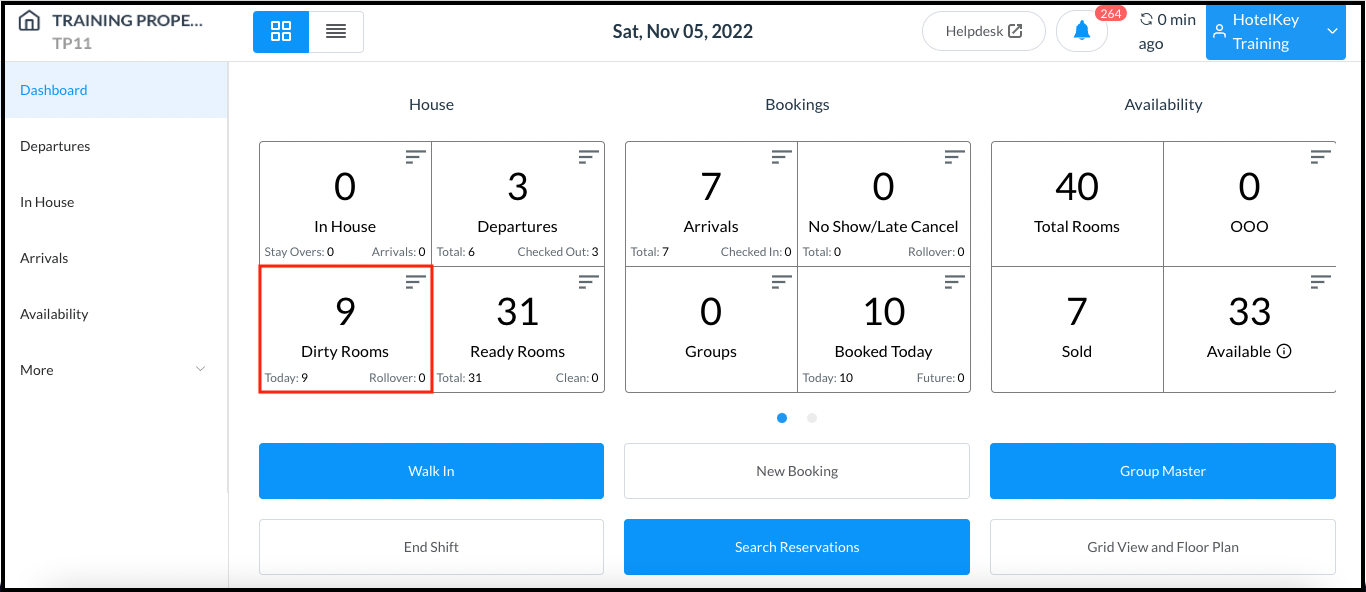The width and height of the screenshot is (1366, 592).
Task: Select the first dashboard page indicator
Action: pyautogui.click(x=782, y=418)
